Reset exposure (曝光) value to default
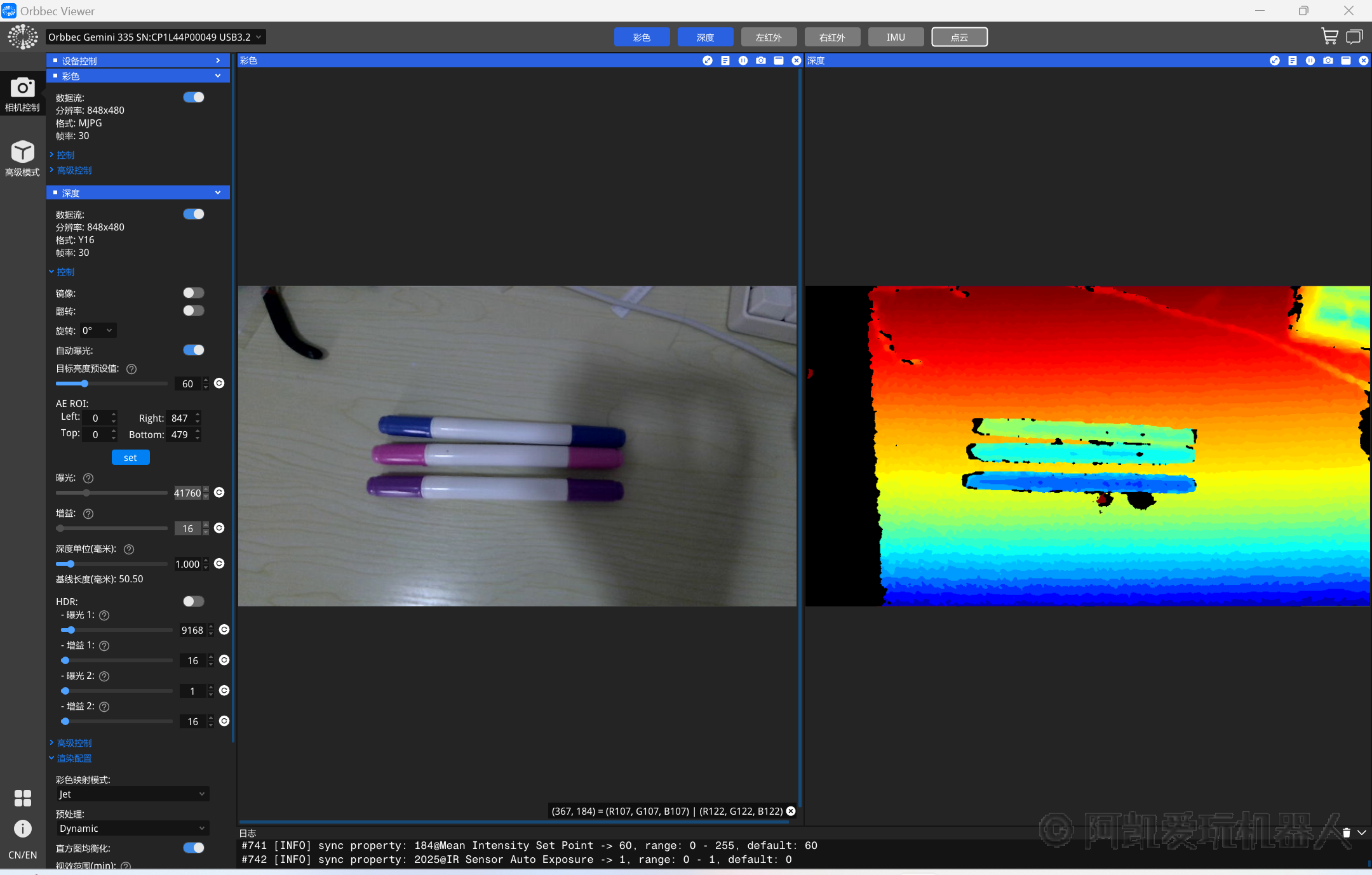 [219, 493]
